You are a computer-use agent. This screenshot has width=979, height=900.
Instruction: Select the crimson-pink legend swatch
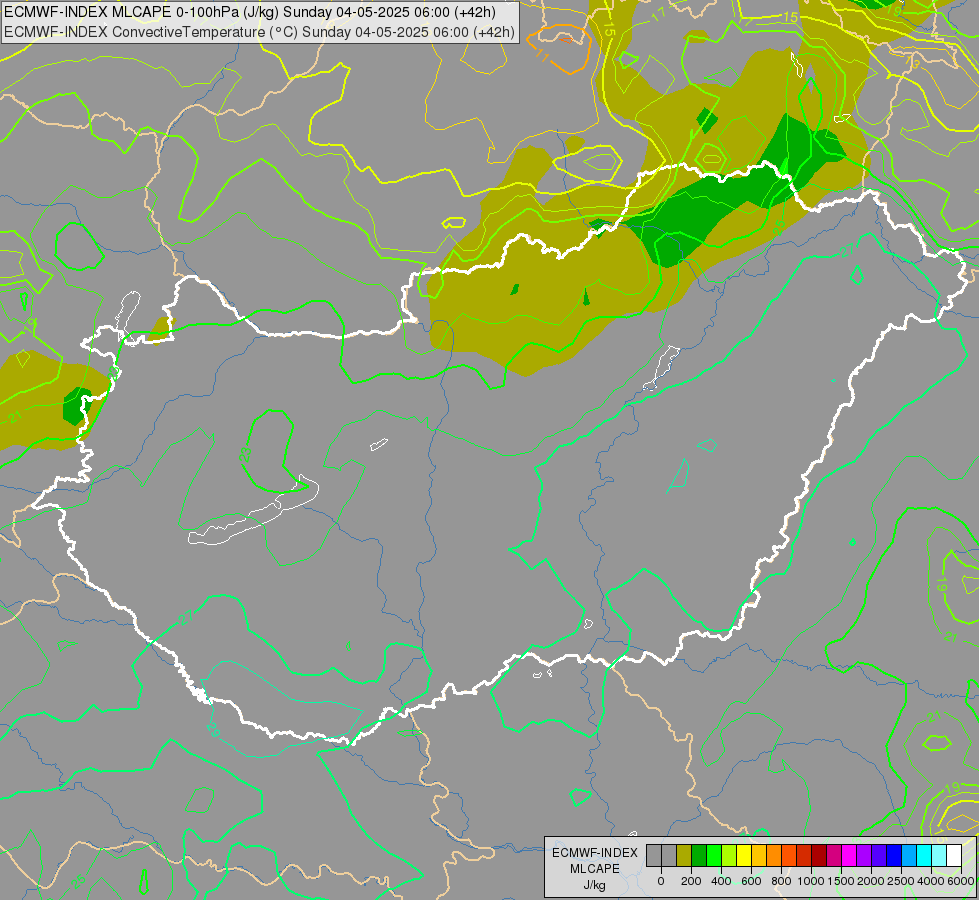point(834,856)
